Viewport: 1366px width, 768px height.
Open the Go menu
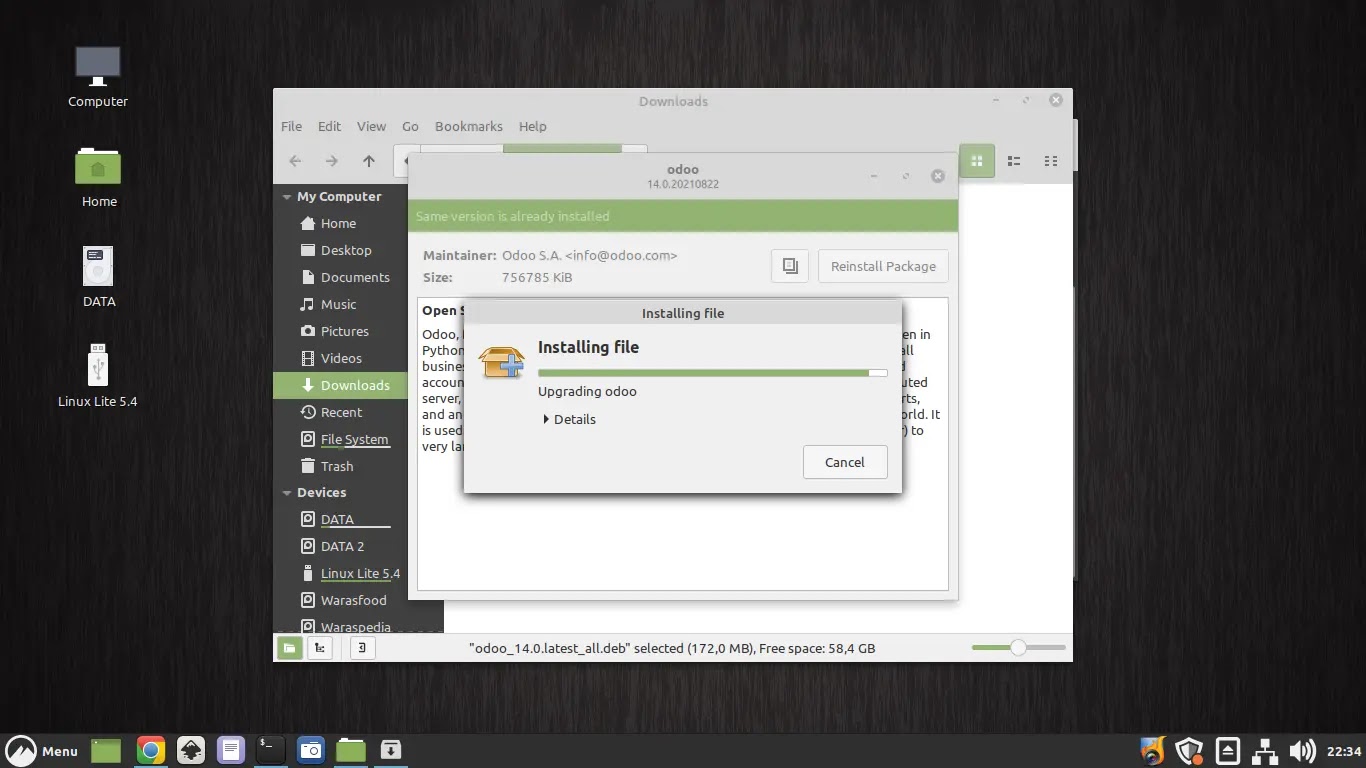pos(410,126)
